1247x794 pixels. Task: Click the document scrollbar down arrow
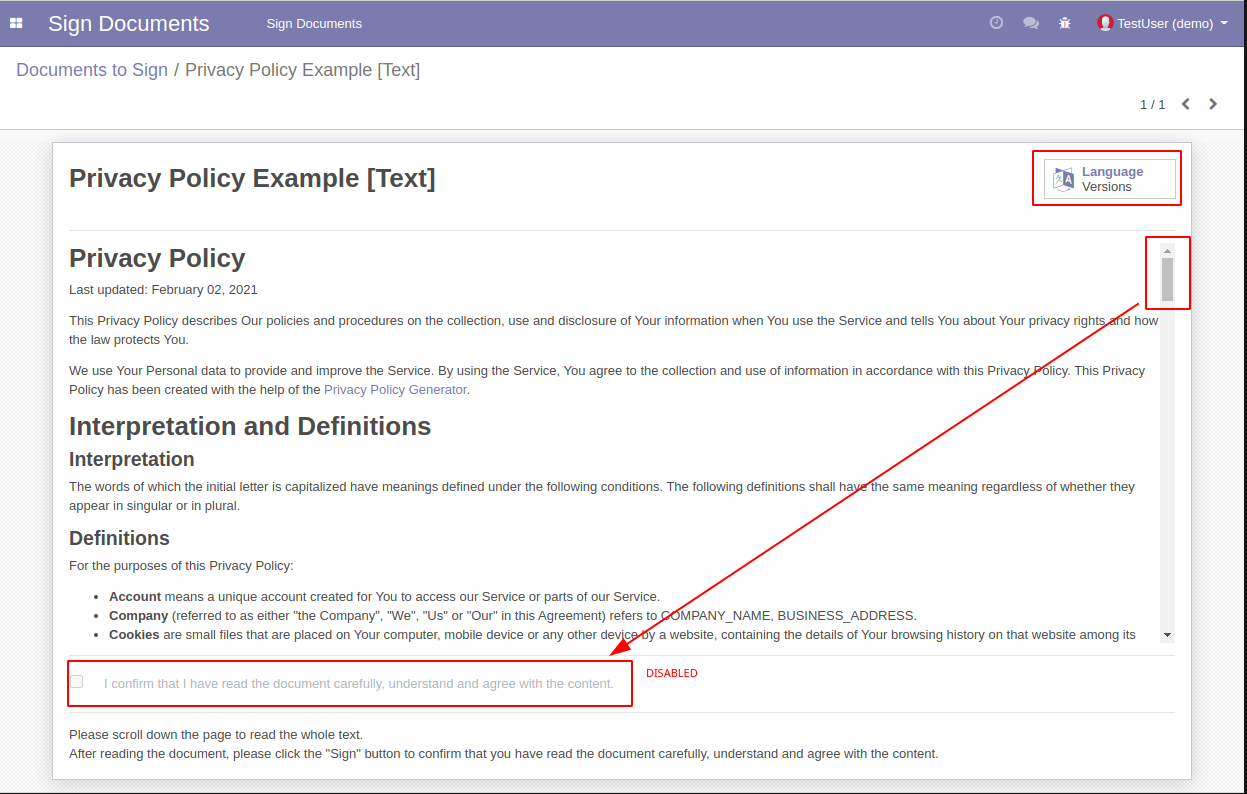point(1167,635)
